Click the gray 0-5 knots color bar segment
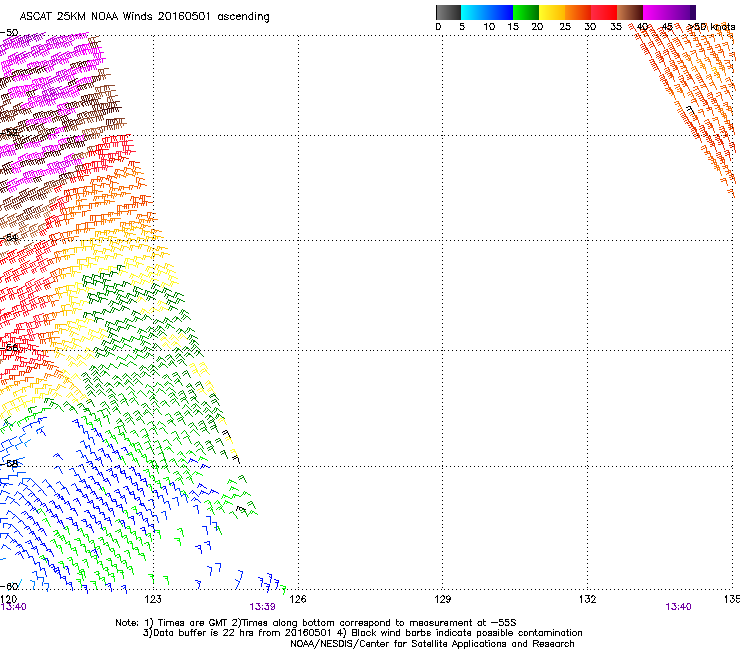This screenshot has height=650, width=740. [448, 12]
